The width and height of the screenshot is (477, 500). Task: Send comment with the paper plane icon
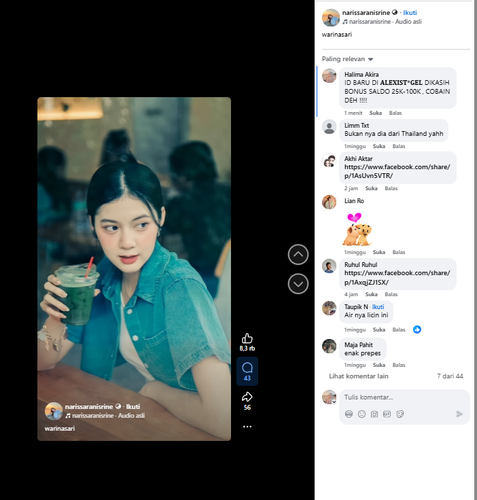point(459,414)
